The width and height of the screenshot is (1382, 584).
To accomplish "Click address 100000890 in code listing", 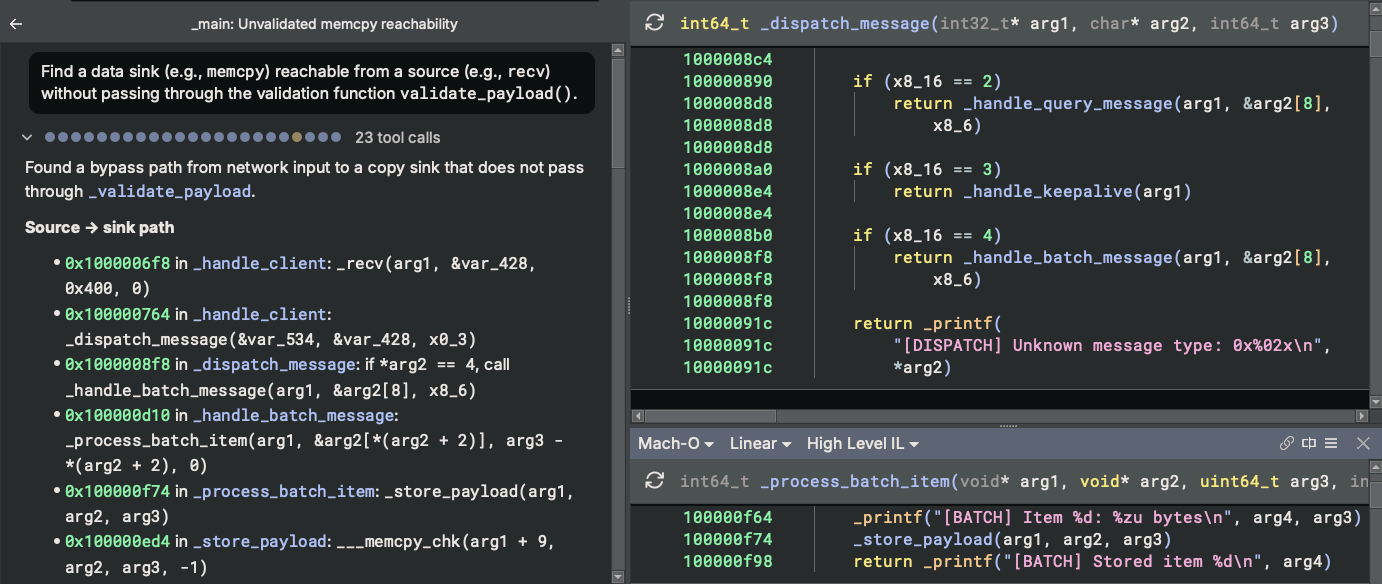I will [x=727, y=81].
